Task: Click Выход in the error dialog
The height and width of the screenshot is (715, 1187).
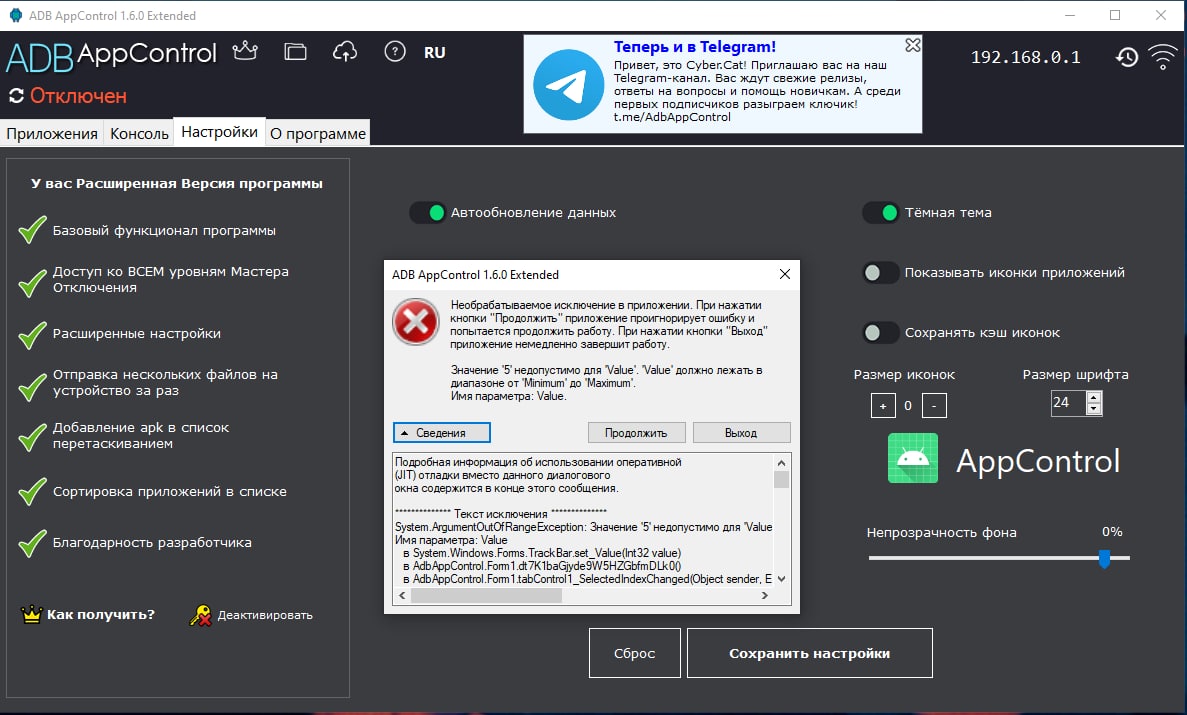Action: (x=741, y=432)
